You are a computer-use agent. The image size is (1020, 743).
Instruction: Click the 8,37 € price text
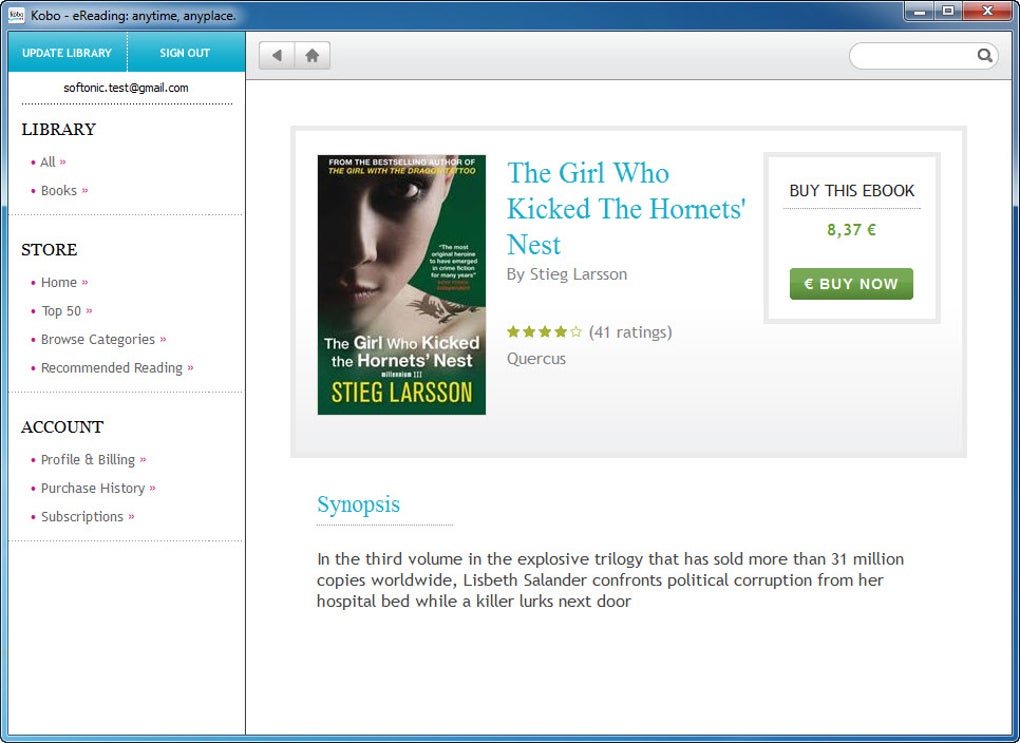coord(851,230)
